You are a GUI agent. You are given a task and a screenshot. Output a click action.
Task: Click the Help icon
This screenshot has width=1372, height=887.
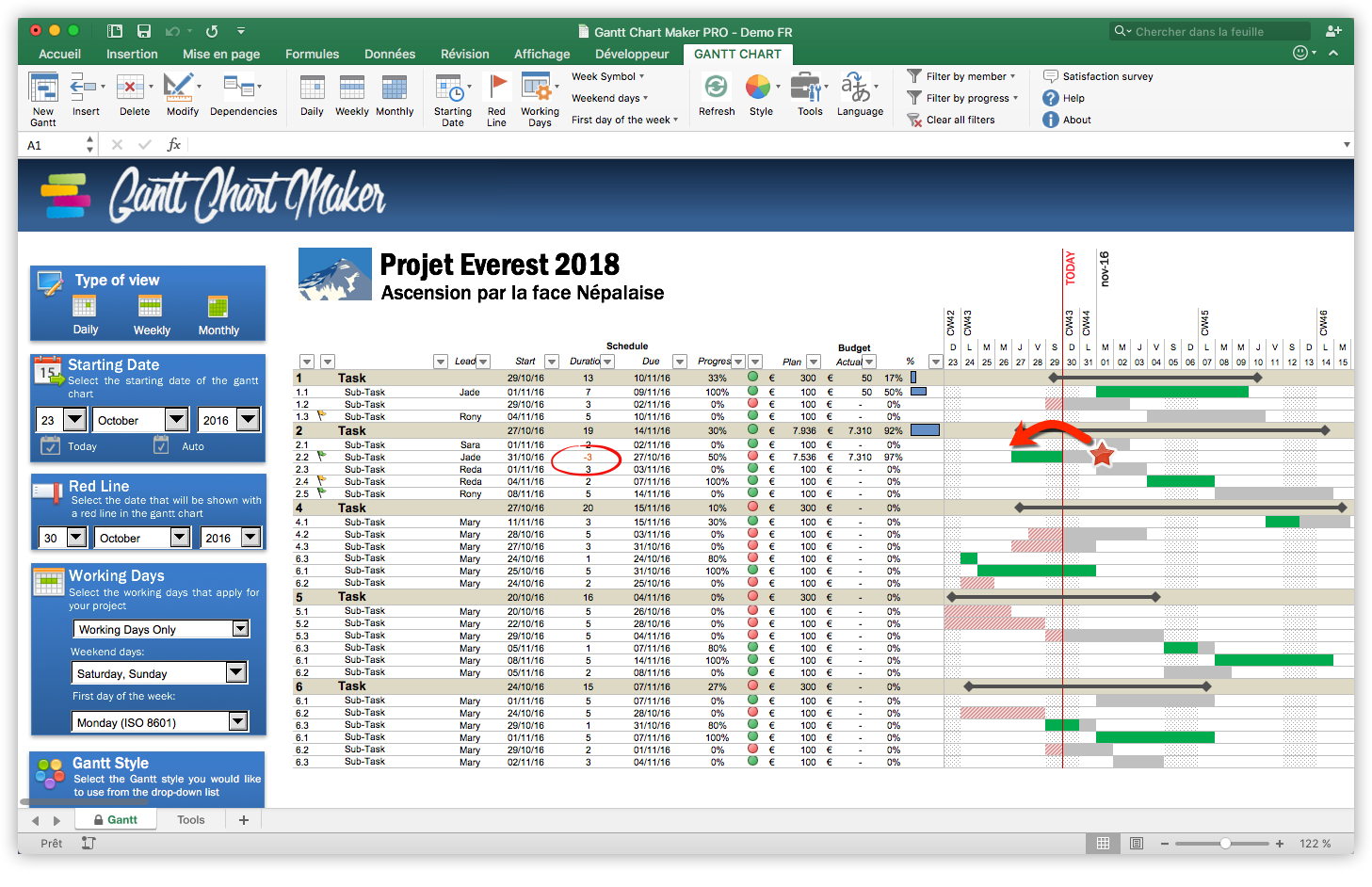pyautogui.click(x=1051, y=98)
